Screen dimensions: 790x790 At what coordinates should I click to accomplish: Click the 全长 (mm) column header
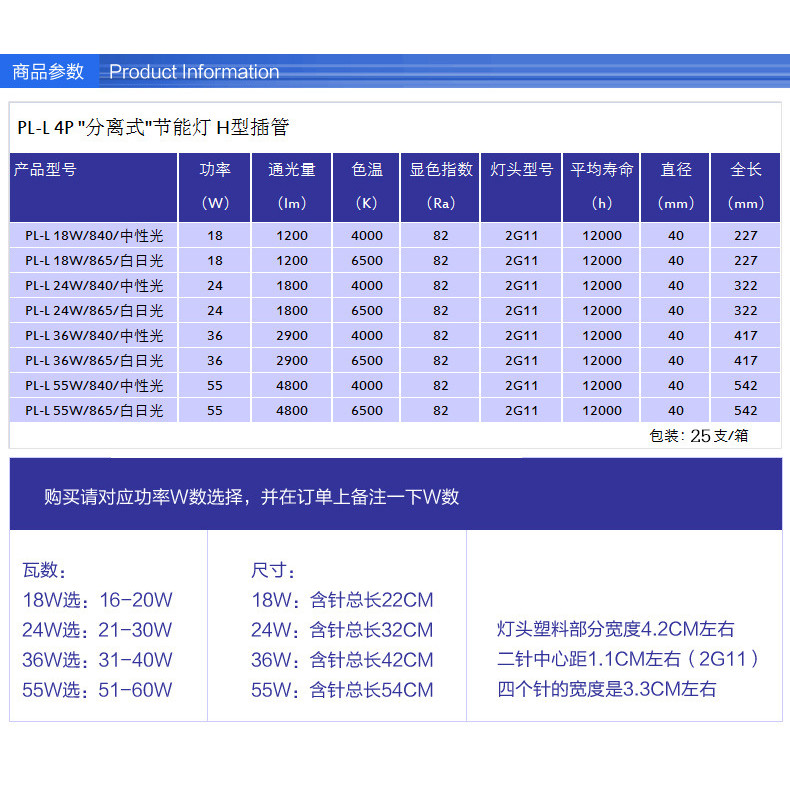[x=746, y=186]
